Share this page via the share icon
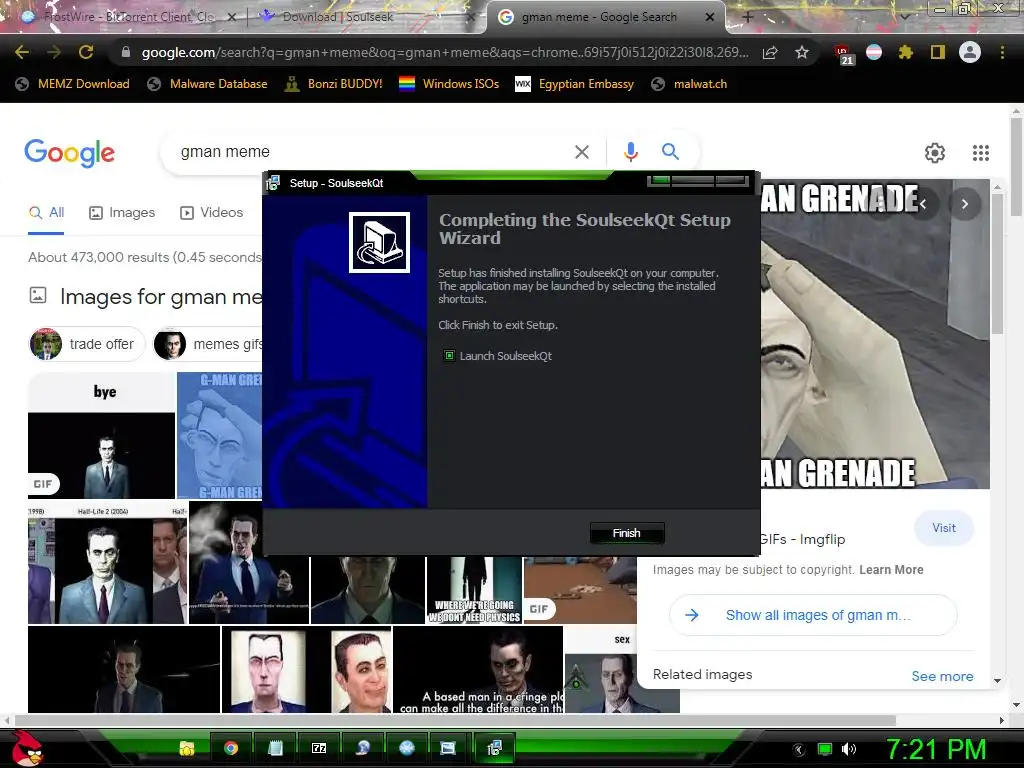Viewport: 1024px width, 768px height. click(x=770, y=52)
